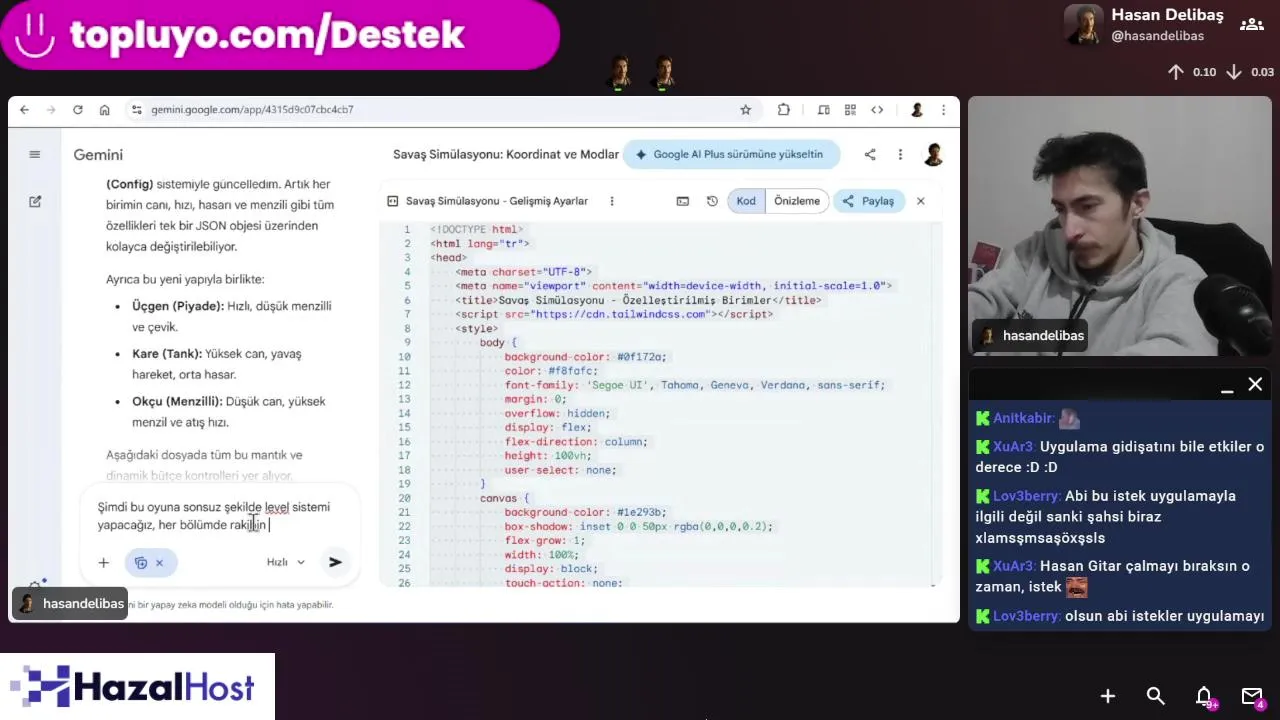Go forward in the browser
Viewport: 1280px width, 720px height.
coord(51,110)
